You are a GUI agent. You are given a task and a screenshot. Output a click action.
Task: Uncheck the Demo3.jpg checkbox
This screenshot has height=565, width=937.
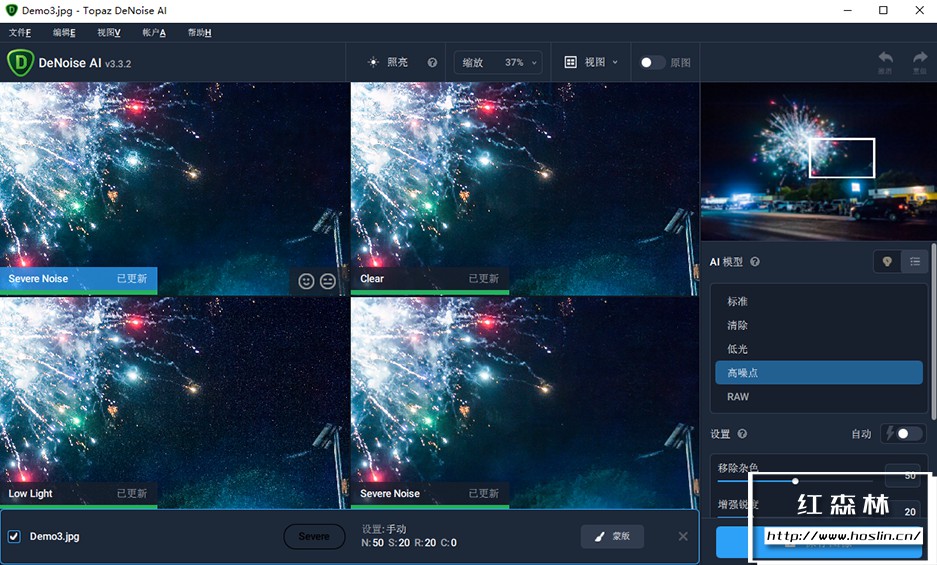14,536
